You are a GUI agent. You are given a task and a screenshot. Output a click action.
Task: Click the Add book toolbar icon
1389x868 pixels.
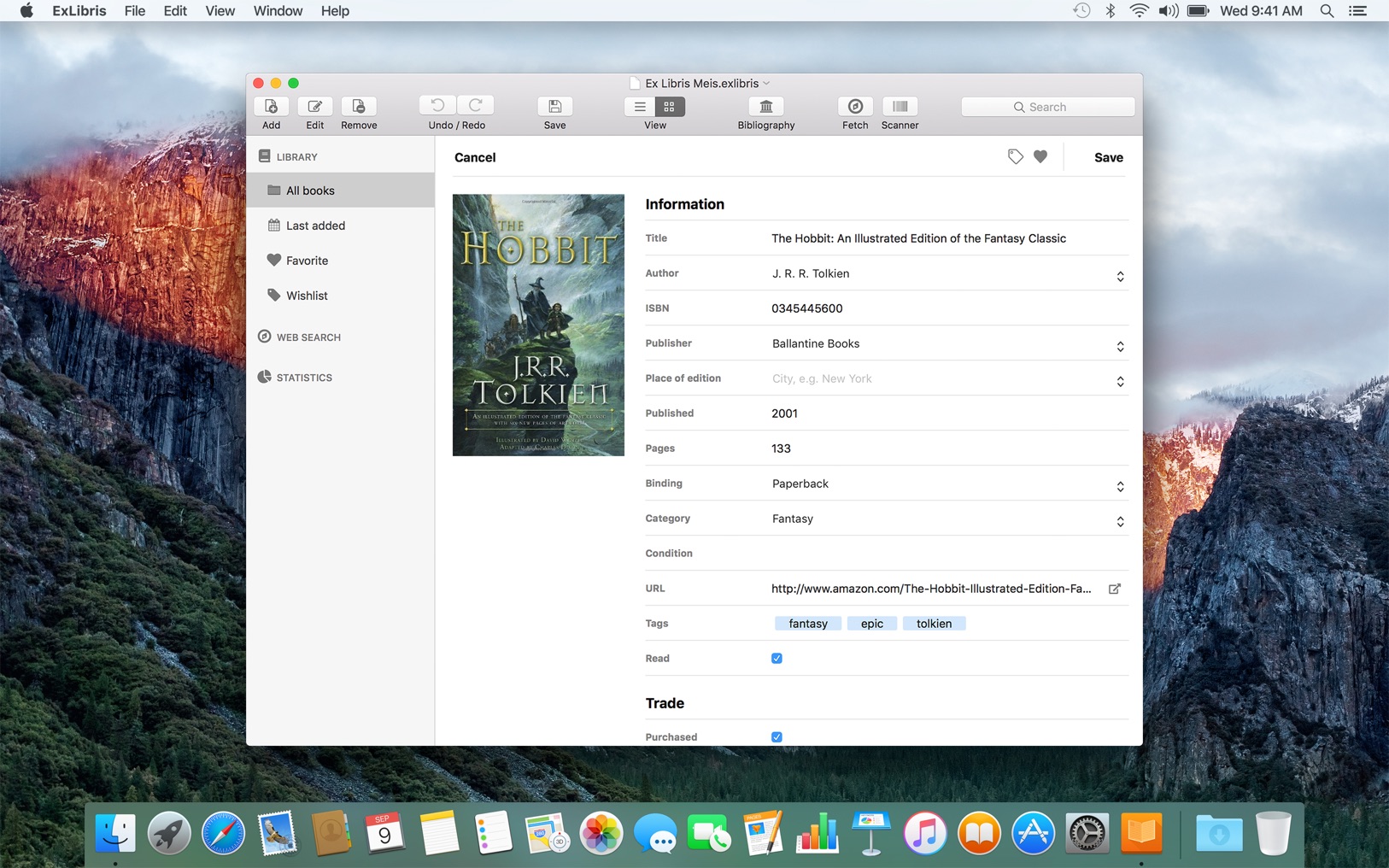click(271, 107)
